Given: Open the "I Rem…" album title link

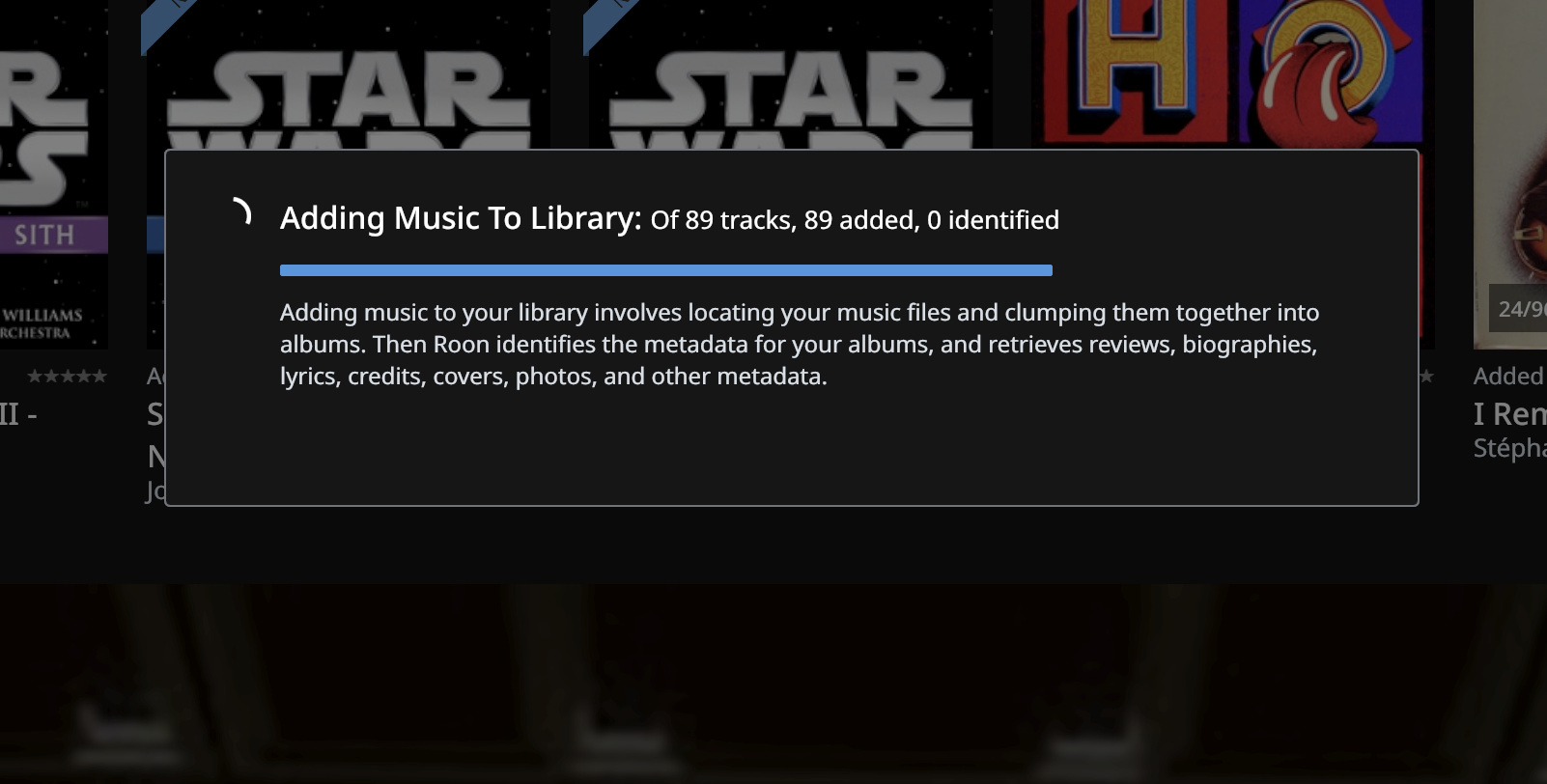Looking at the screenshot, I should tap(1510, 414).
